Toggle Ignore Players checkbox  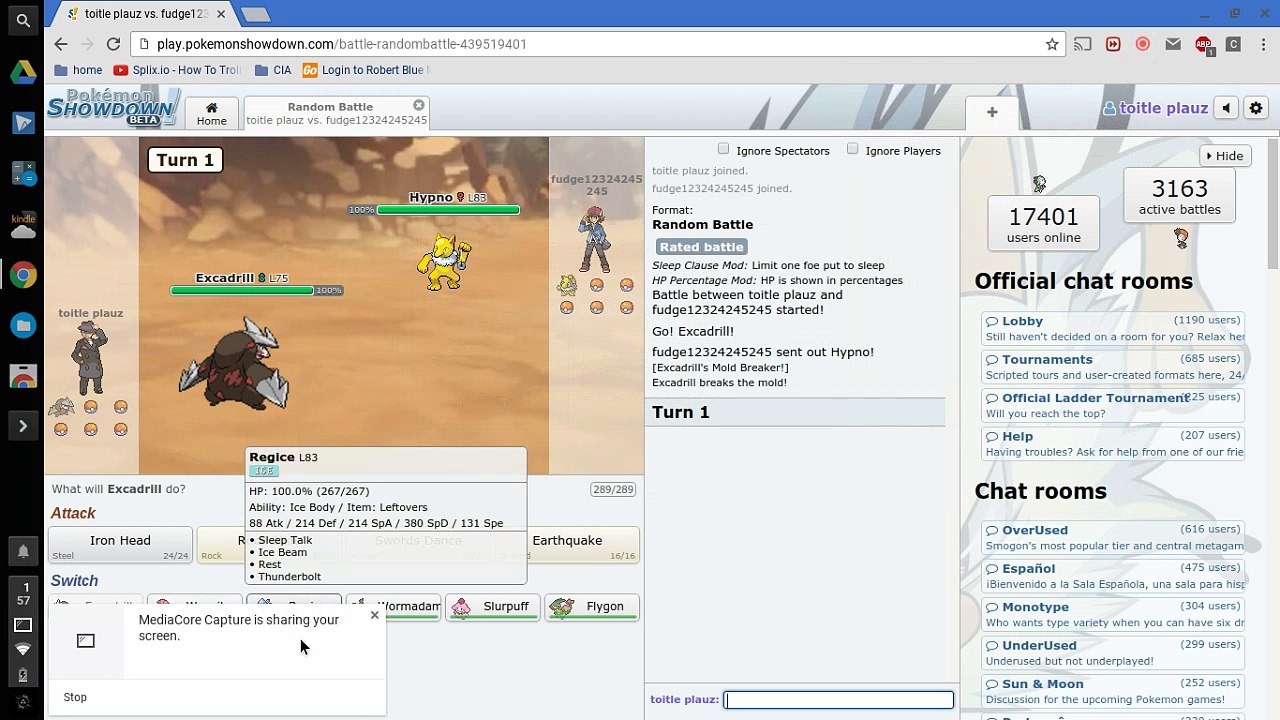tap(852, 149)
